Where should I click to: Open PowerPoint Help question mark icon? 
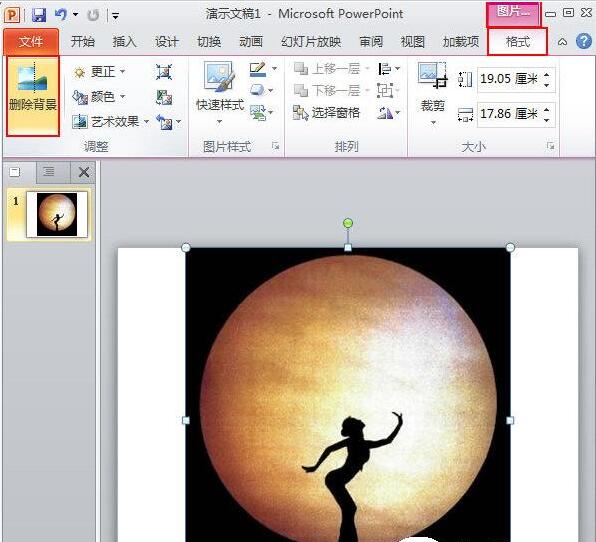583,41
